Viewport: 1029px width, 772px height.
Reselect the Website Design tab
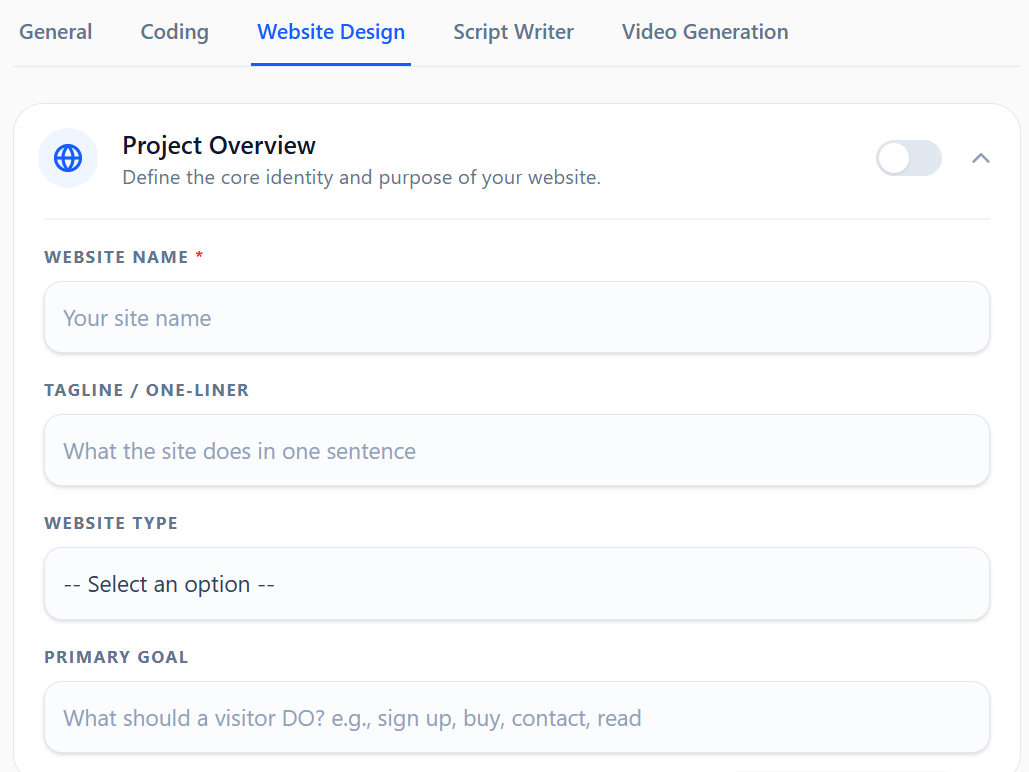coord(331,32)
